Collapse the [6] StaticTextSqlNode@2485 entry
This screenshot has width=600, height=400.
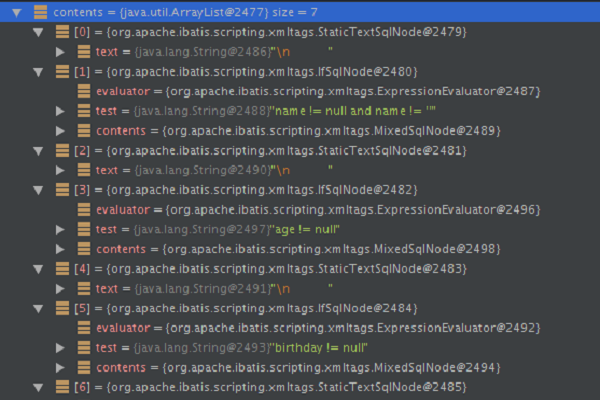click(x=38, y=388)
